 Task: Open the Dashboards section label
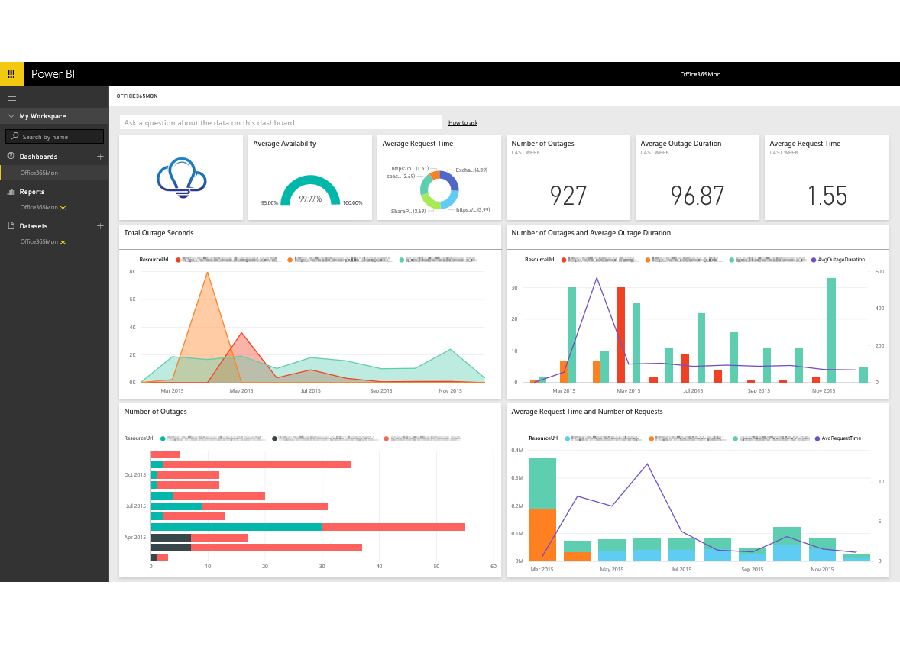click(38, 157)
